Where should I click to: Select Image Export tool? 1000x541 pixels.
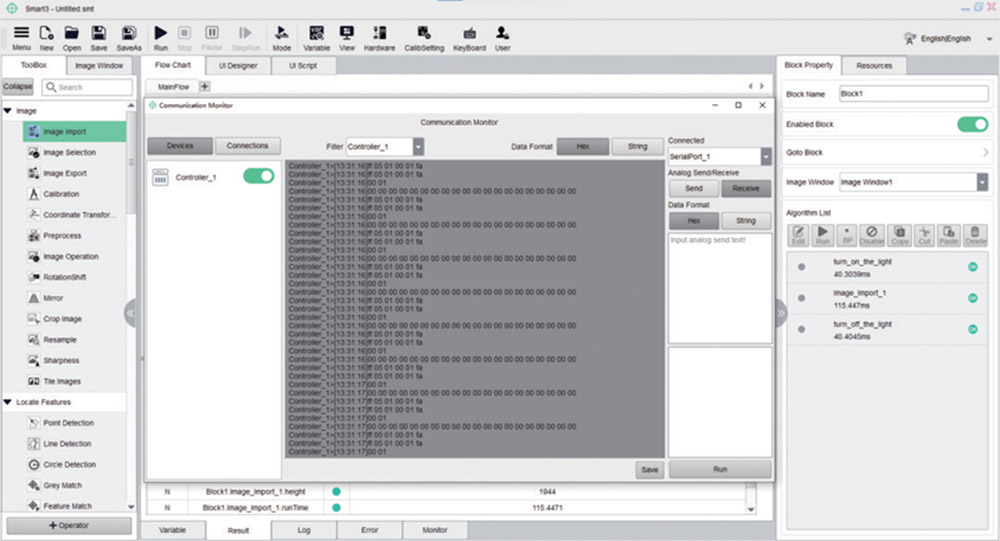coord(64,174)
